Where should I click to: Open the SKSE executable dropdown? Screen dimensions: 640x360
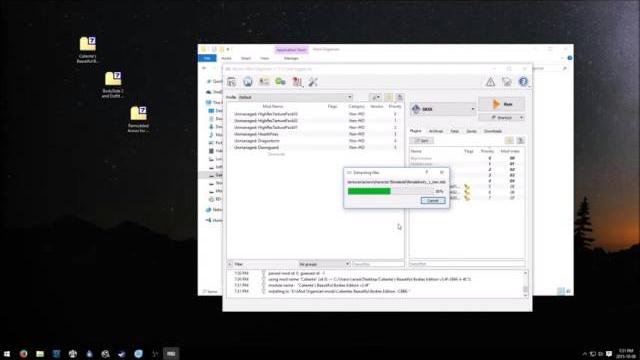click(443, 109)
